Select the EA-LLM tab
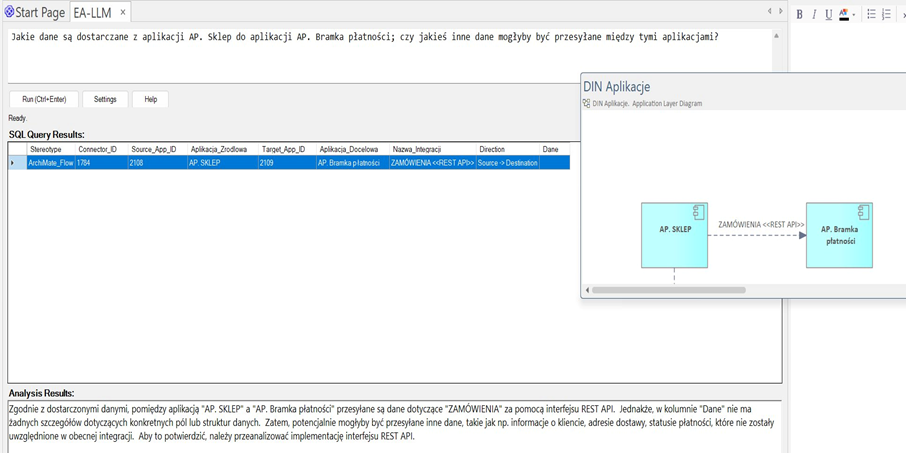906x453 pixels. pyautogui.click(x=92, y=13)
